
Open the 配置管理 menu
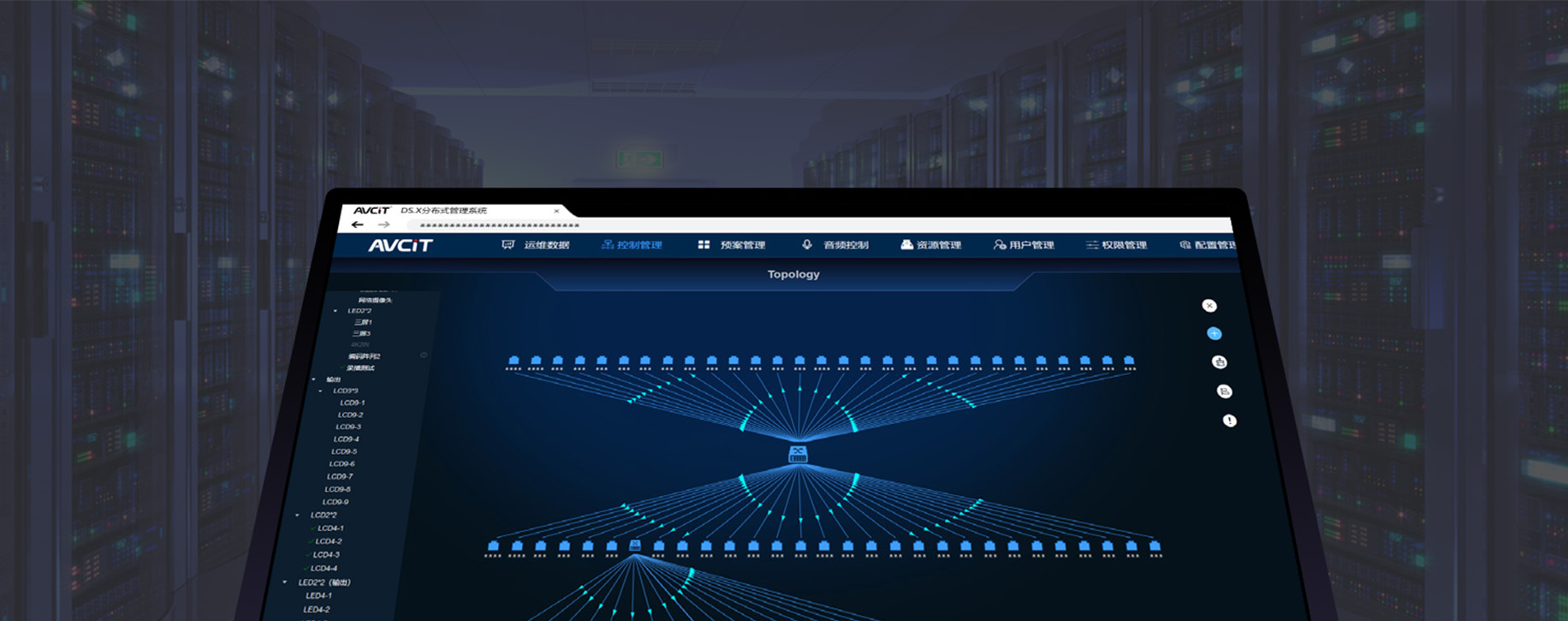1208,245
